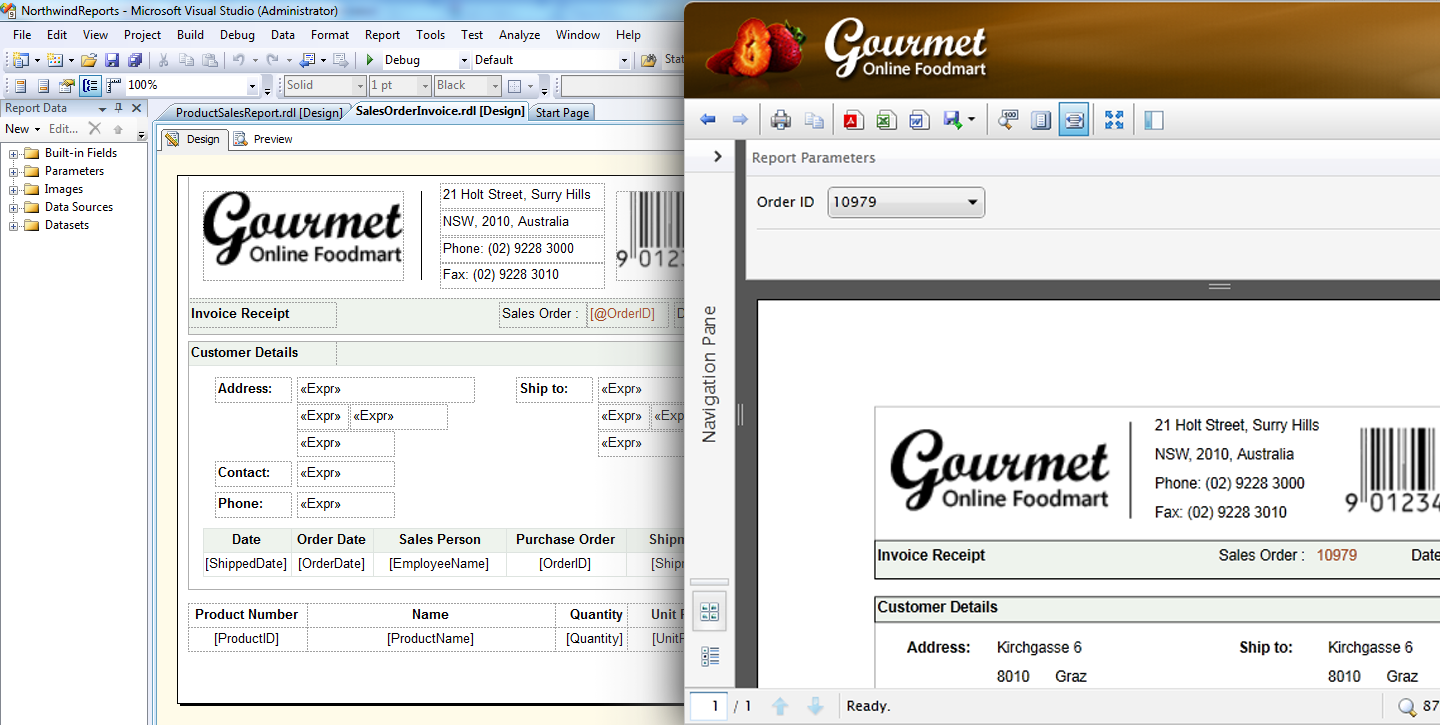Expand the Built-in Fields tree node
Screen dimensions: 1440x725
click(x=14, y=153)
